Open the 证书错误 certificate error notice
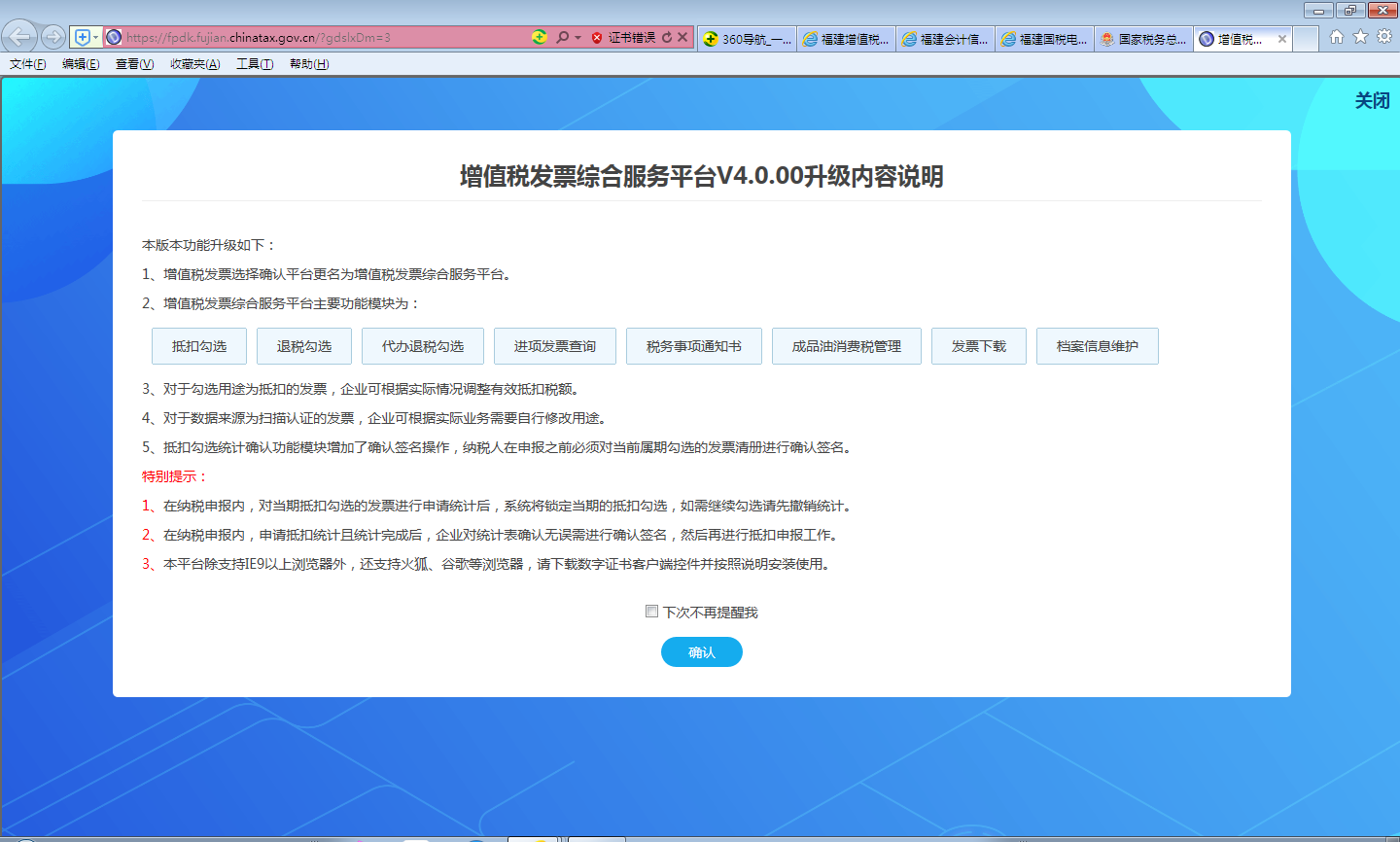The height and width of the screenshot is (842, 1400). point(632,38)
